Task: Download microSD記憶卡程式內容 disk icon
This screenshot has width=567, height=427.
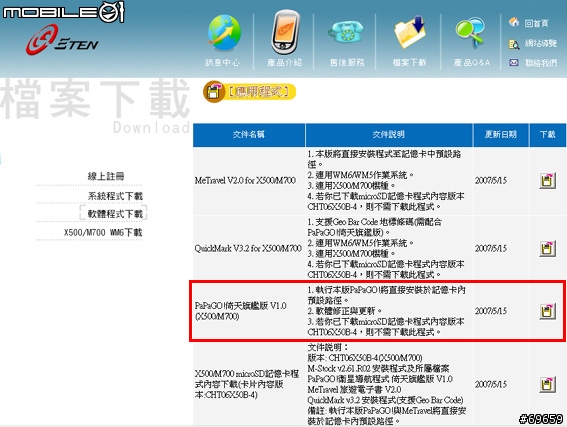Action: (547, 384)
